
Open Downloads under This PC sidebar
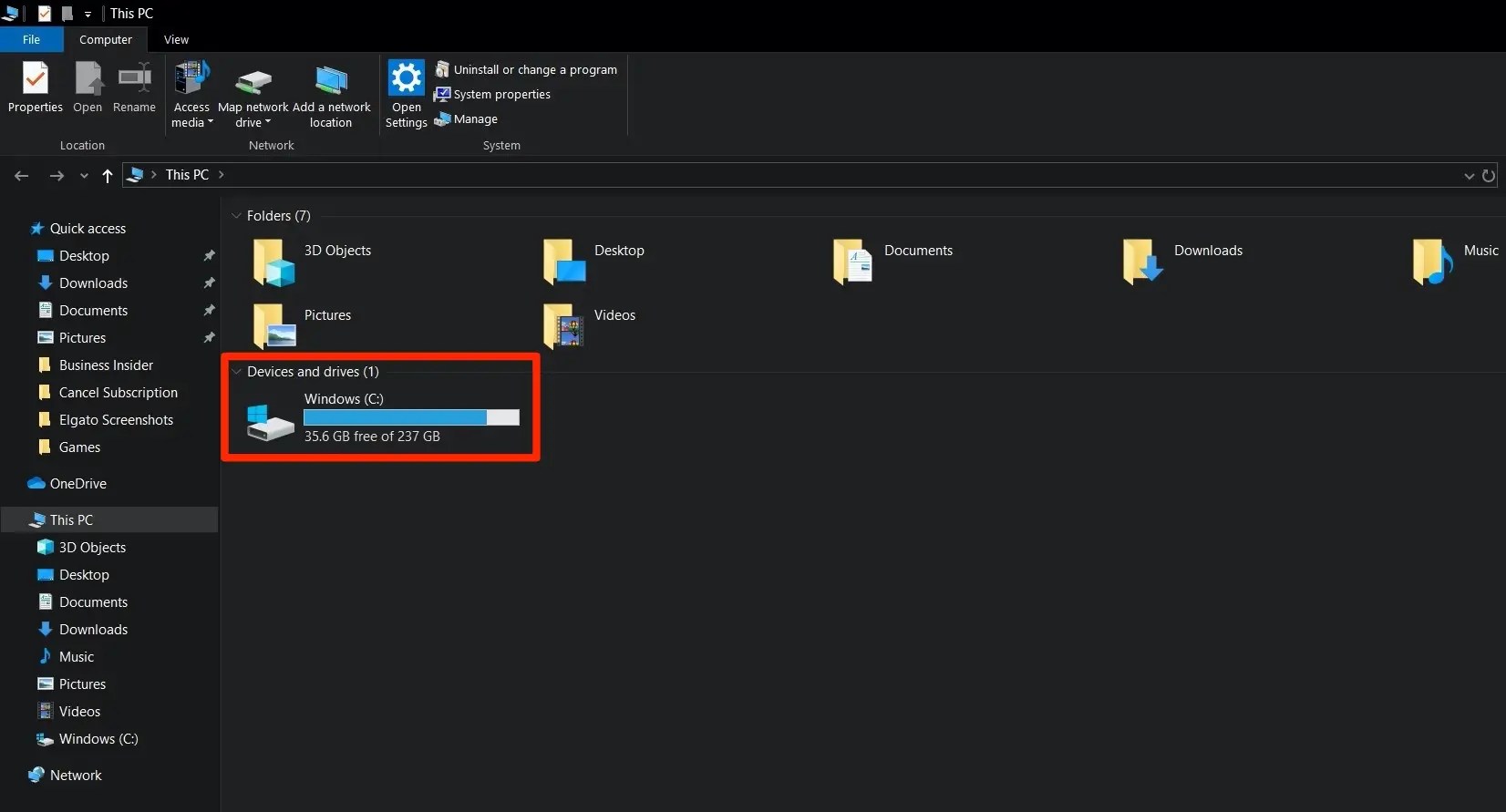(x=93, y=630)
